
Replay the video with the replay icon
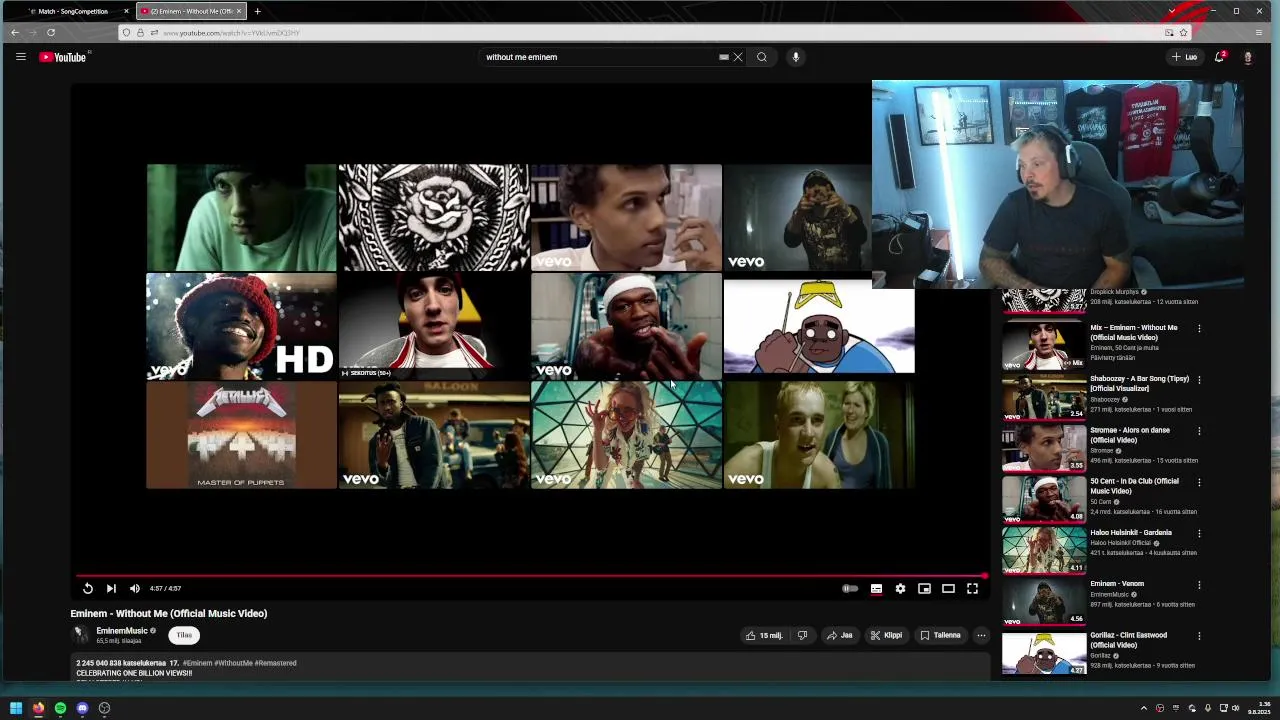tap(88, 589)
